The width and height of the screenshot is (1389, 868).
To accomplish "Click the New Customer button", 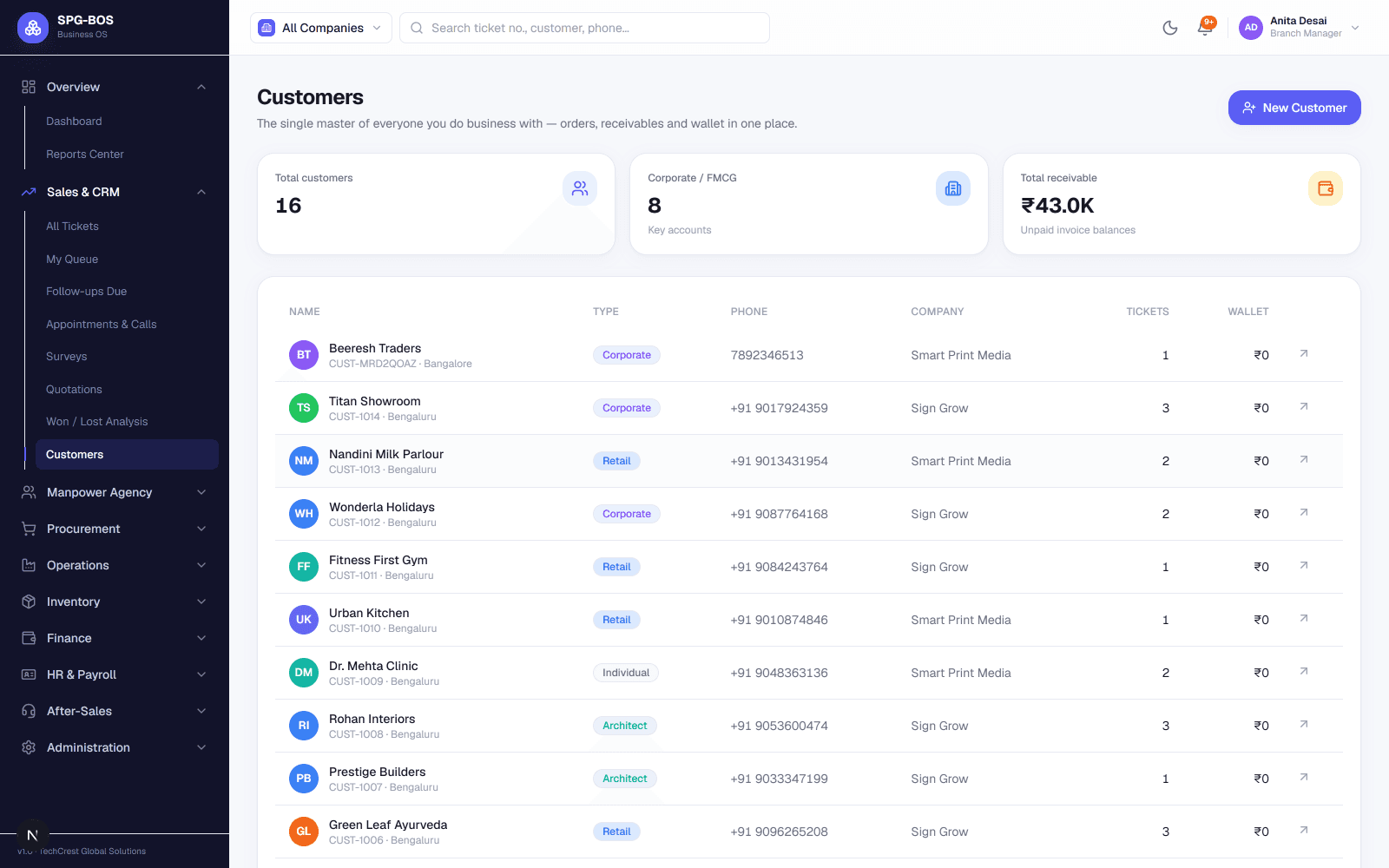I will point(1294,108).
